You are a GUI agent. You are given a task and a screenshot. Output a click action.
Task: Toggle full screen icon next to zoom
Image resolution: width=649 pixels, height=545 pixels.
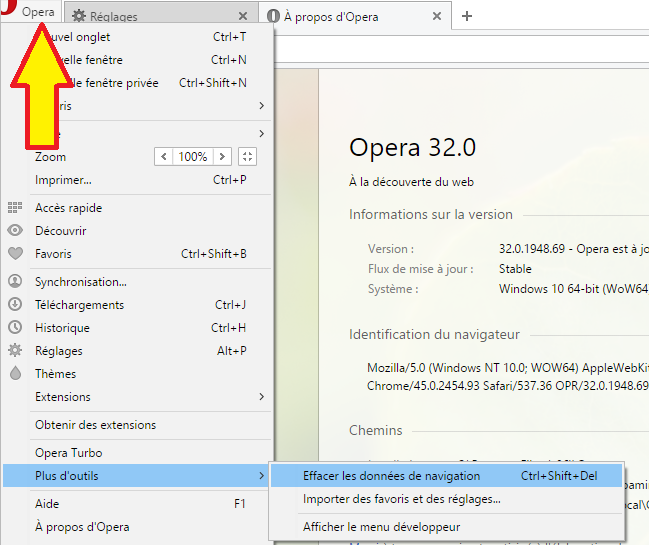click(247, 156)
